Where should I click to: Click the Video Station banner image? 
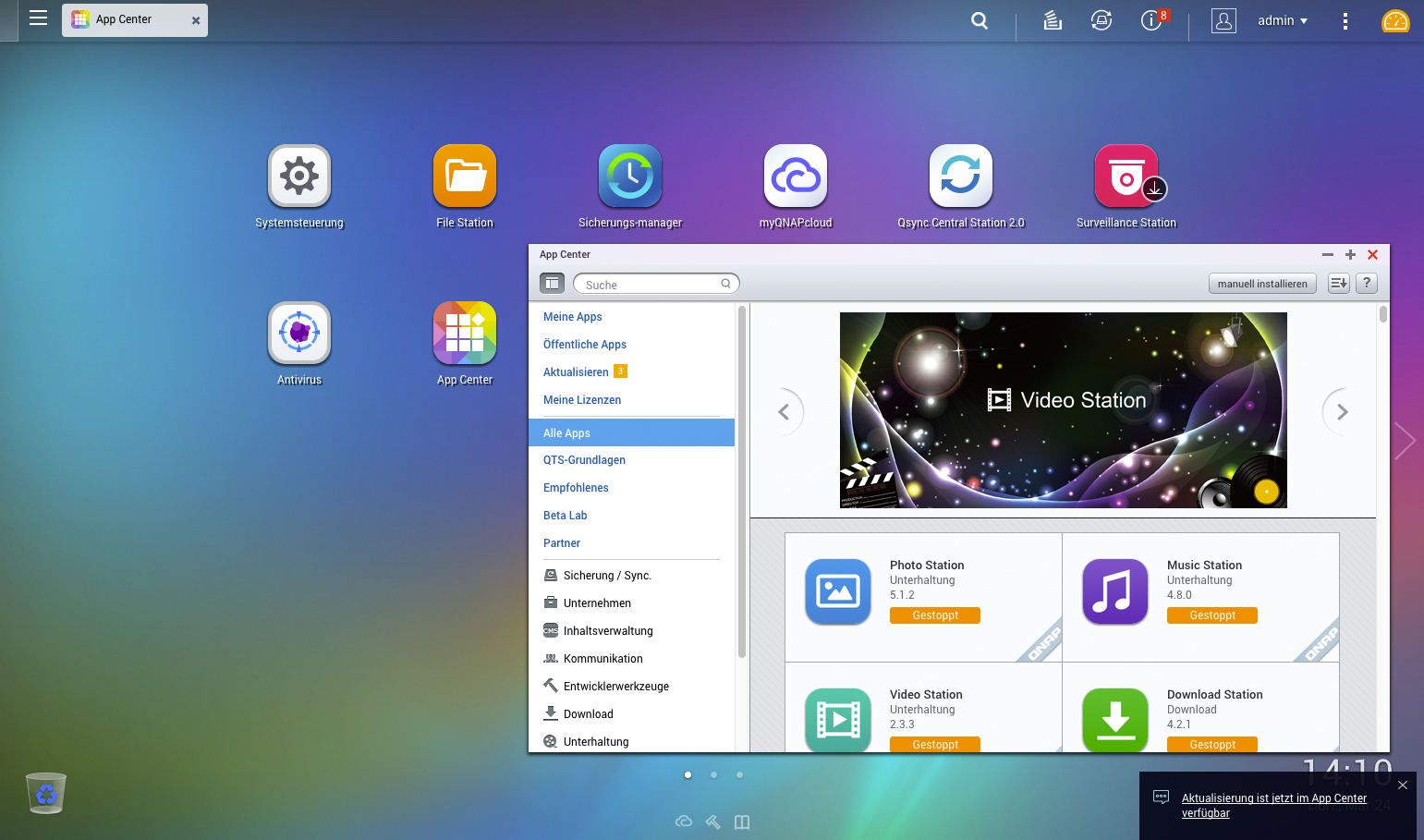(x=1064, y=410)
